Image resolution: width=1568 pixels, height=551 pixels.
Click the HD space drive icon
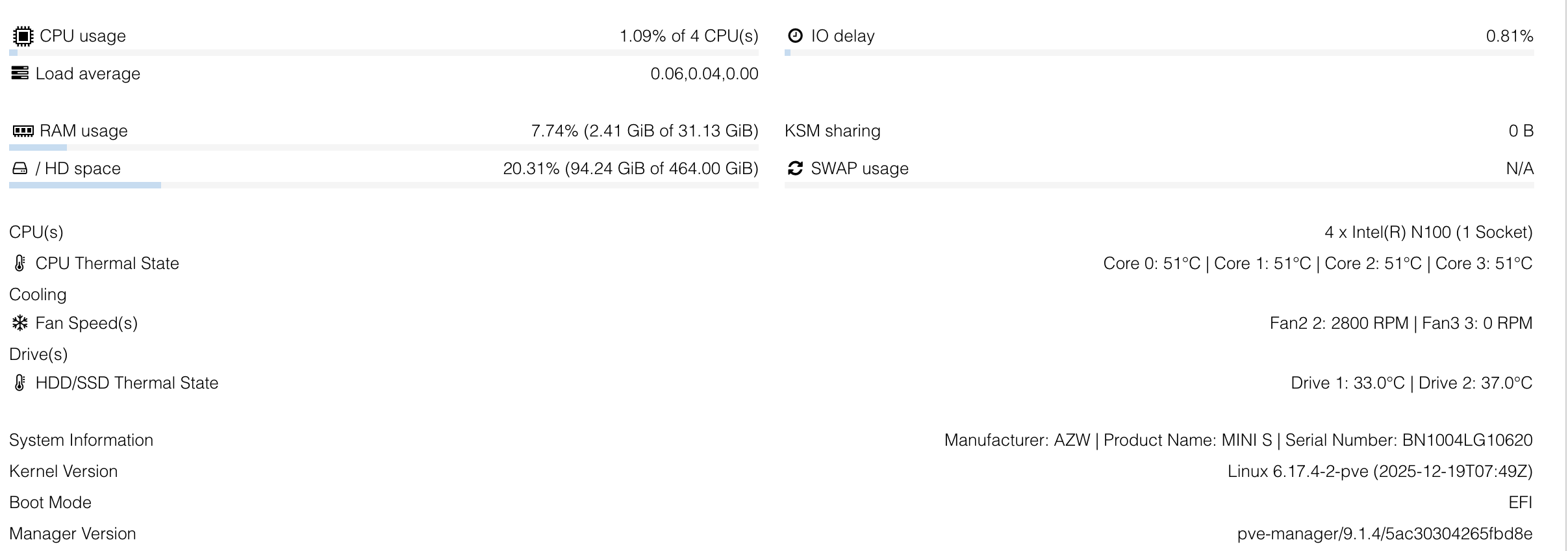[20, 169]
